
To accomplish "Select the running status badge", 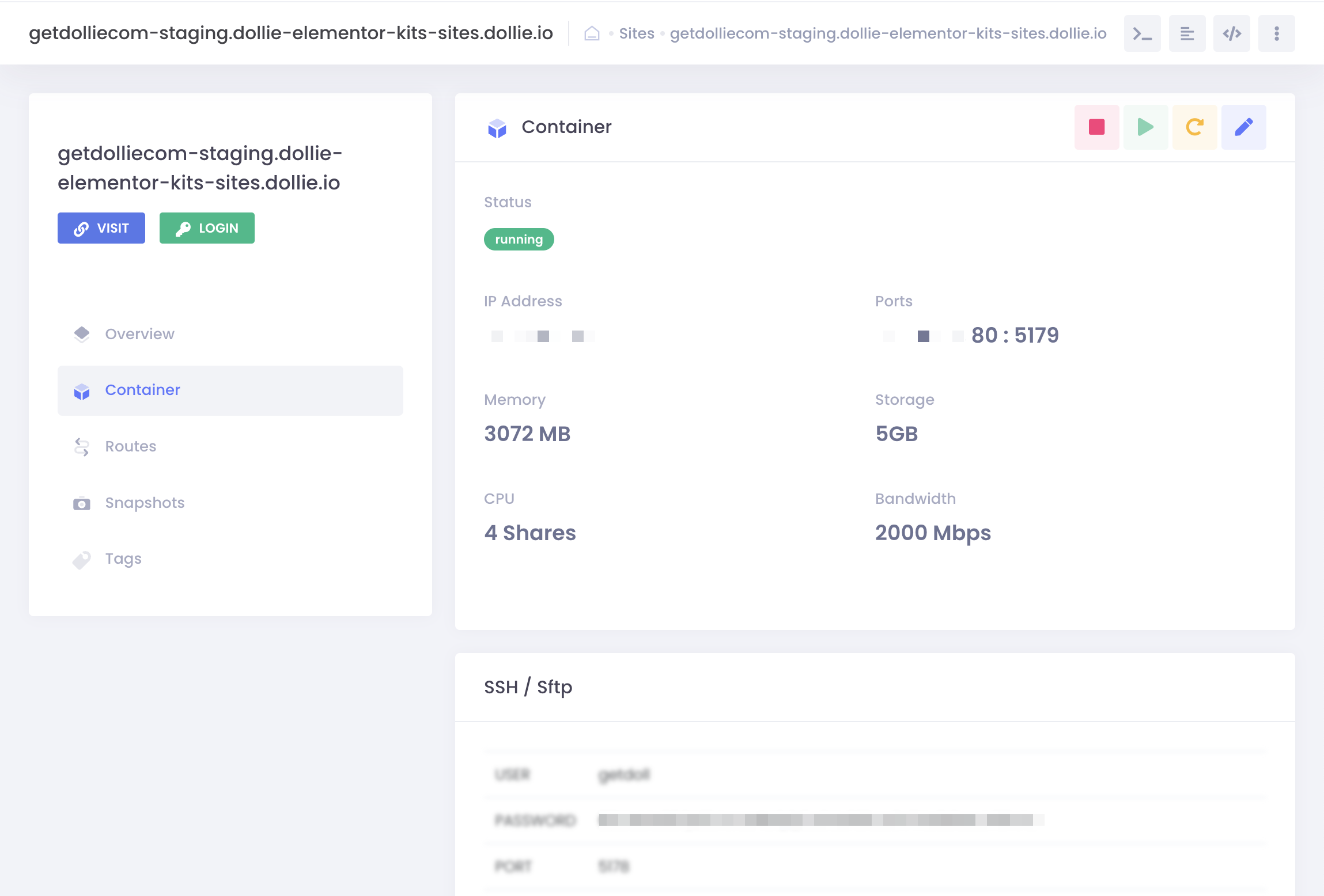I will click(518, 239).
